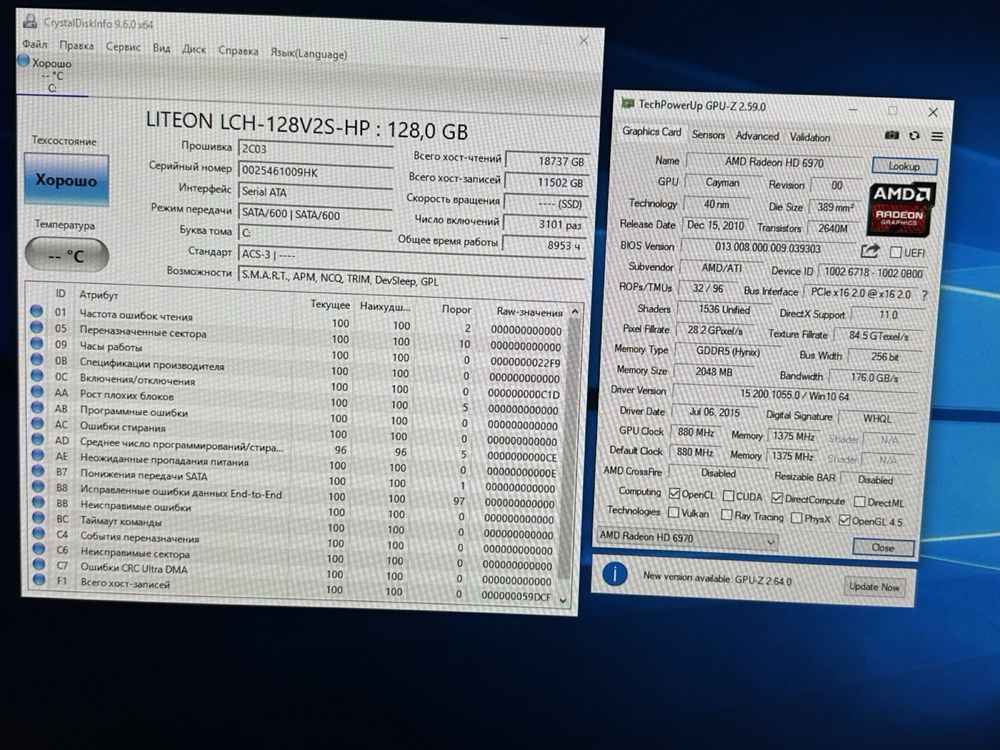Image resolution: width=1000 pixels, height=750 pixels.
Task: Click status circle for B7 Понижения передачи SATA
Action: [x=38, y=471]
